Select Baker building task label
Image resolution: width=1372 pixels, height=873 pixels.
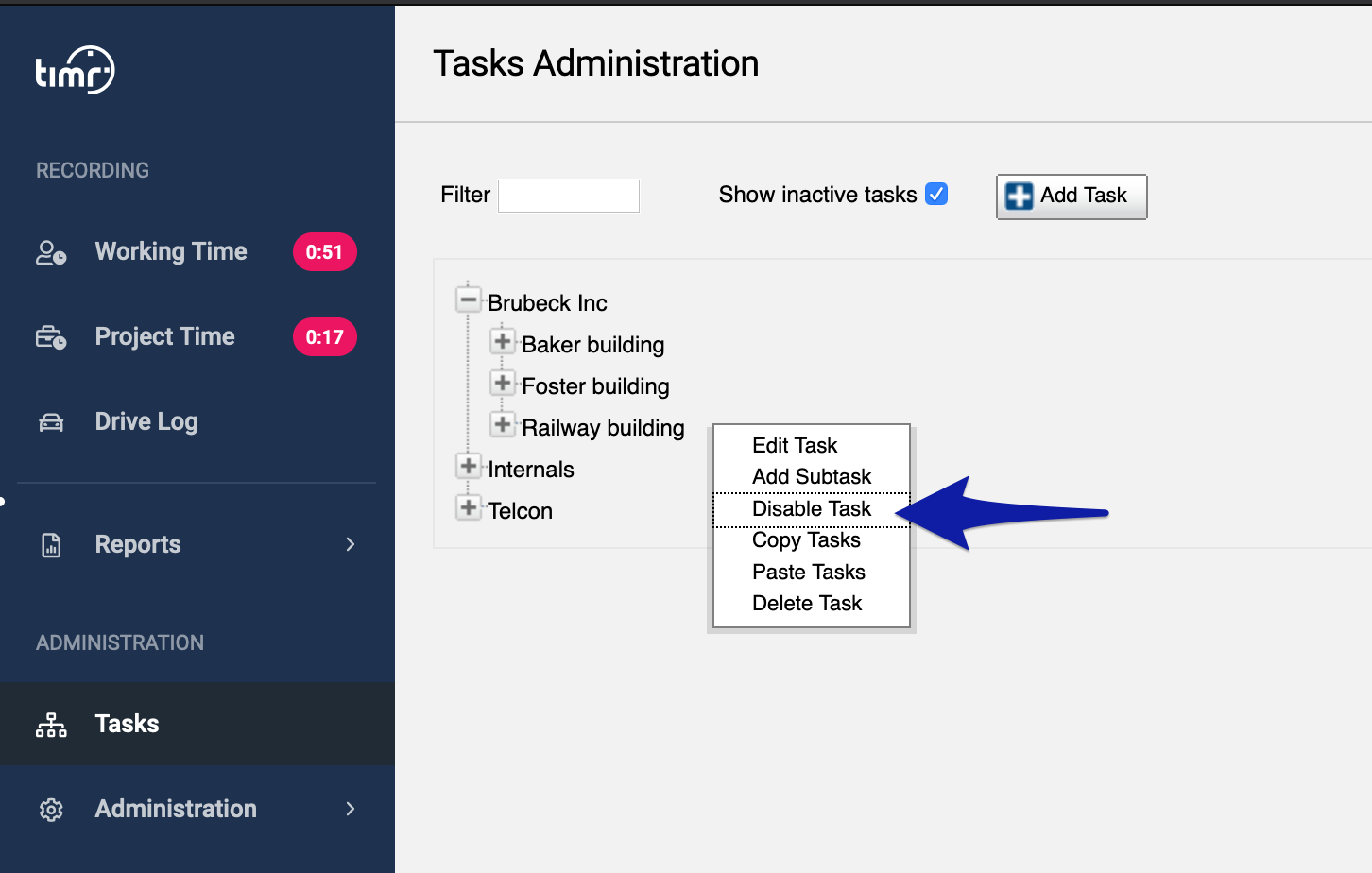click(592, 345)
